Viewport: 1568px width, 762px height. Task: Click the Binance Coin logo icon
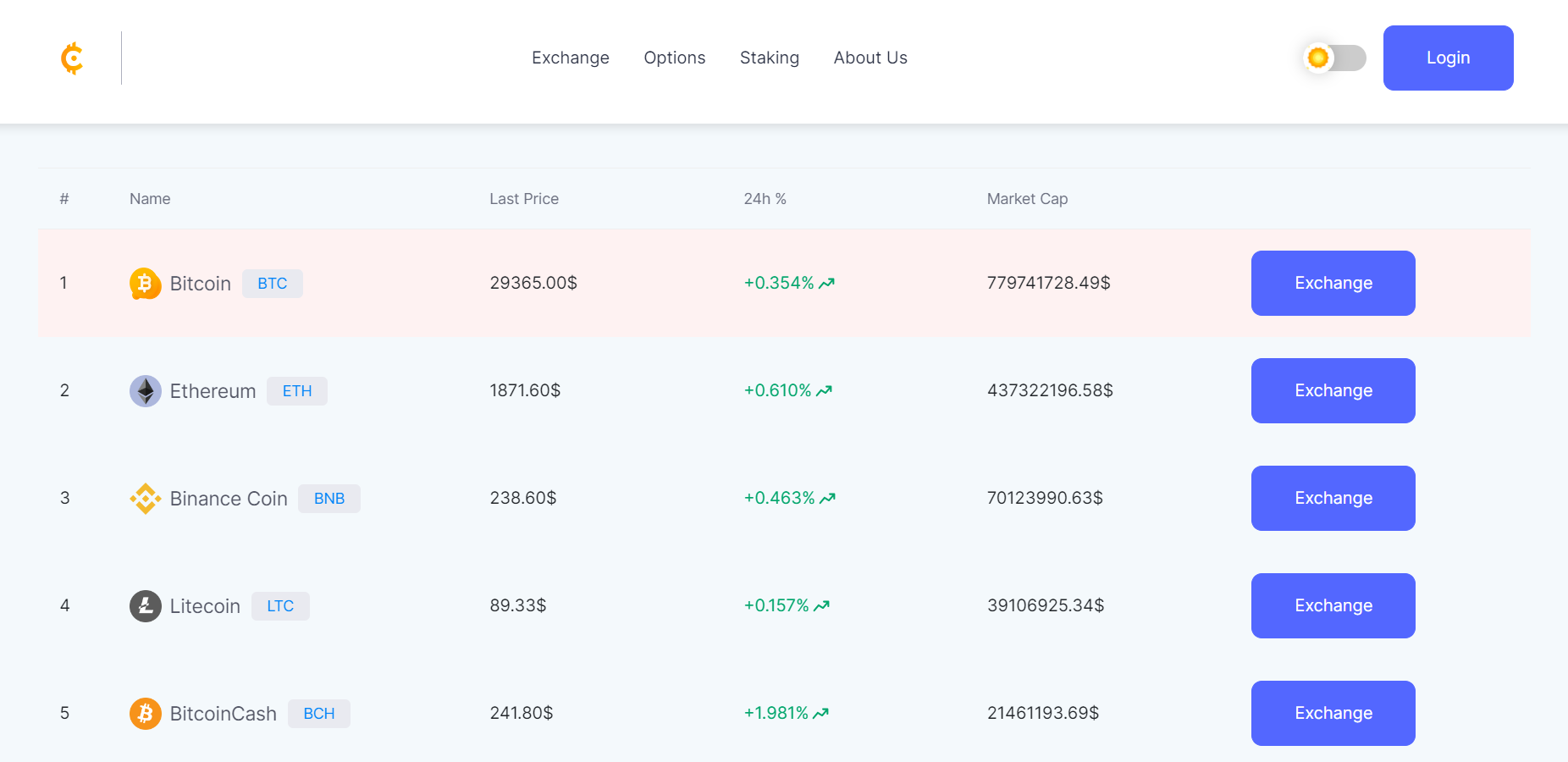click(x=146, y=499)
